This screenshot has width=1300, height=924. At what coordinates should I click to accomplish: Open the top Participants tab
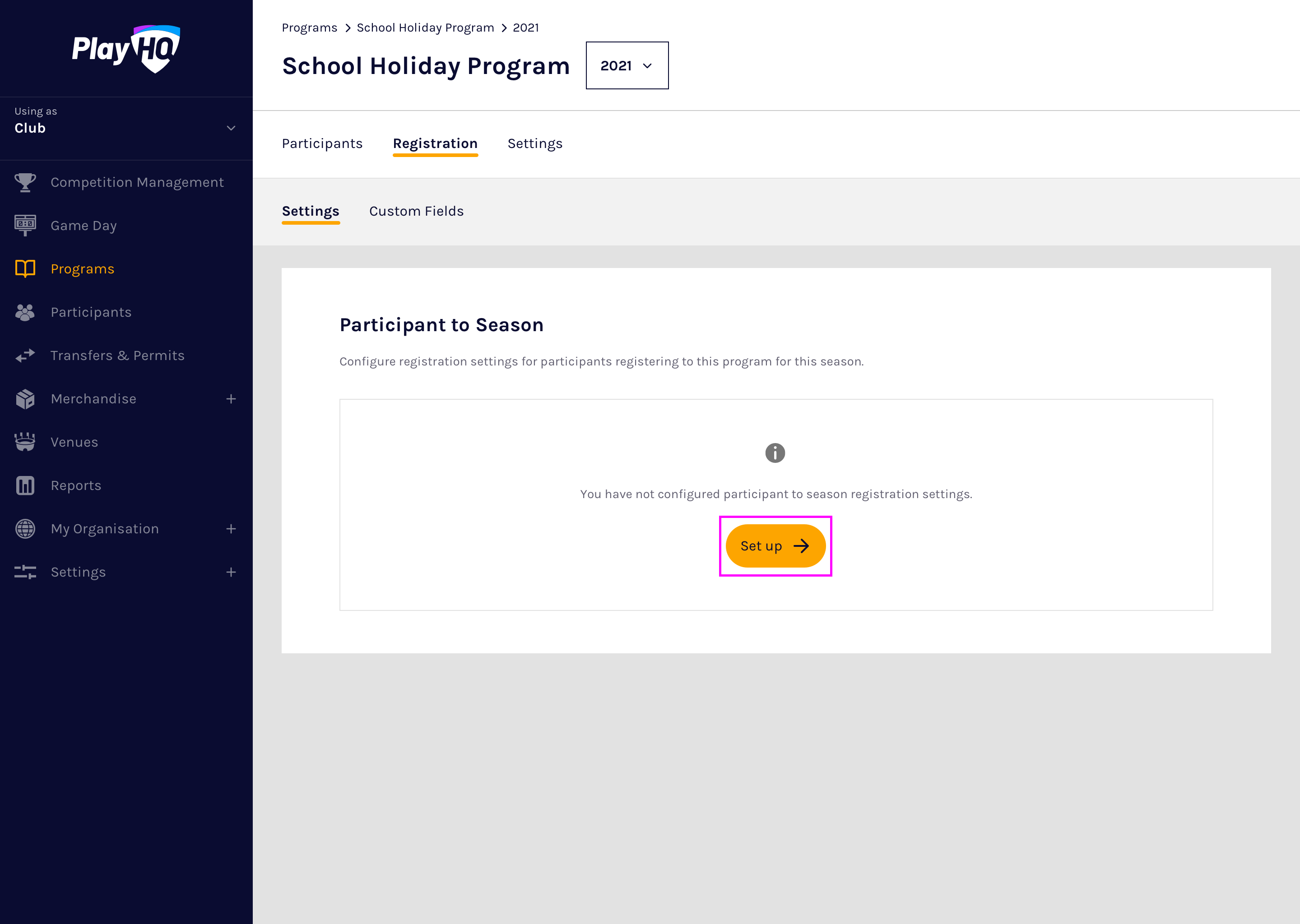click(322, 143)
